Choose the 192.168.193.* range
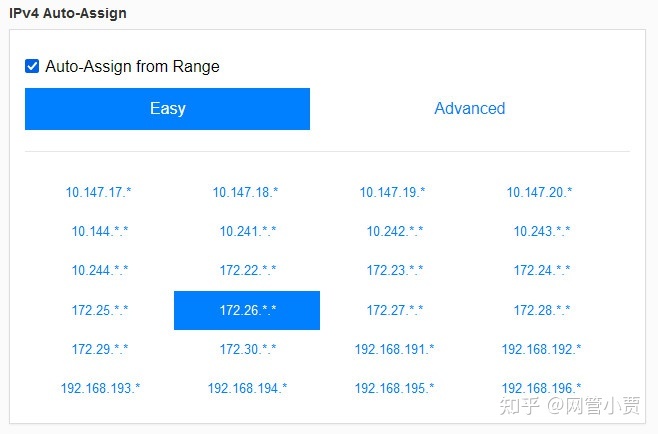This screenshot has height=434, width=658. tap(100, 388)
